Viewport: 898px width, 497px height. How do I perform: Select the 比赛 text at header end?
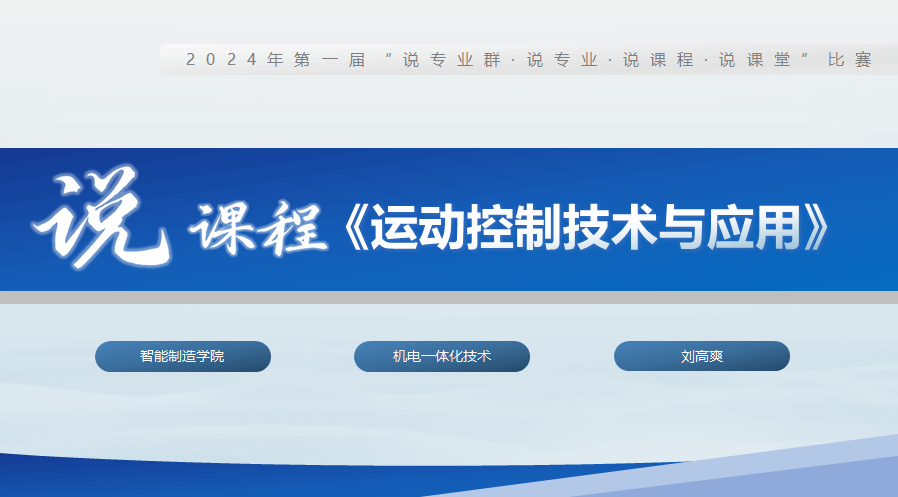[x=849, y=60]
